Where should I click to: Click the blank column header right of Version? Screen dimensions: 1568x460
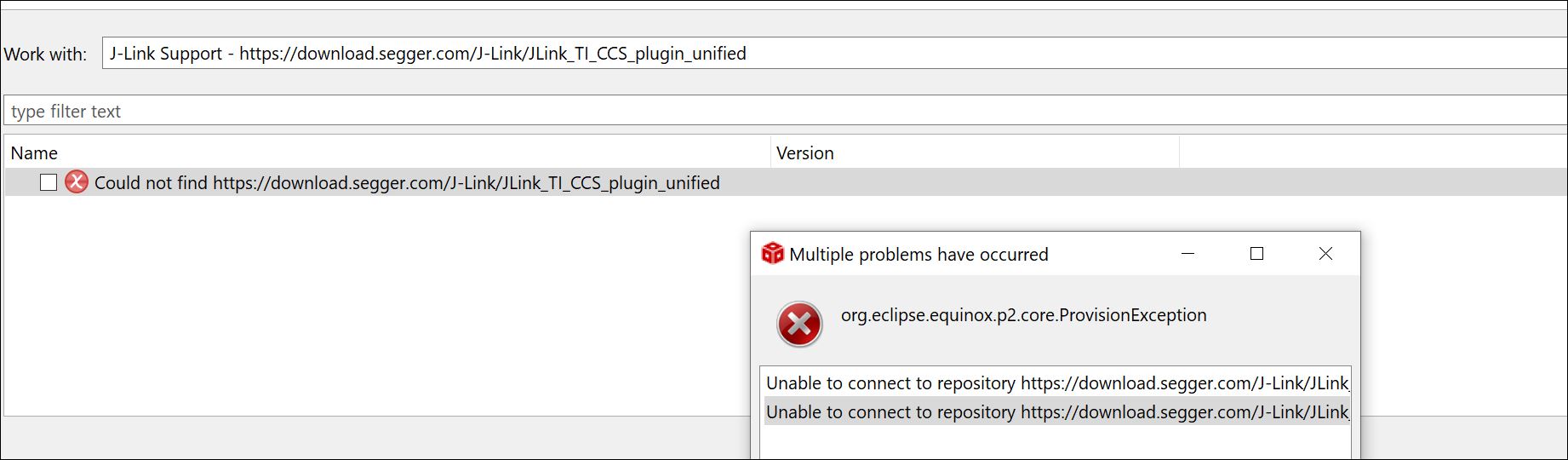(1373, 152)
